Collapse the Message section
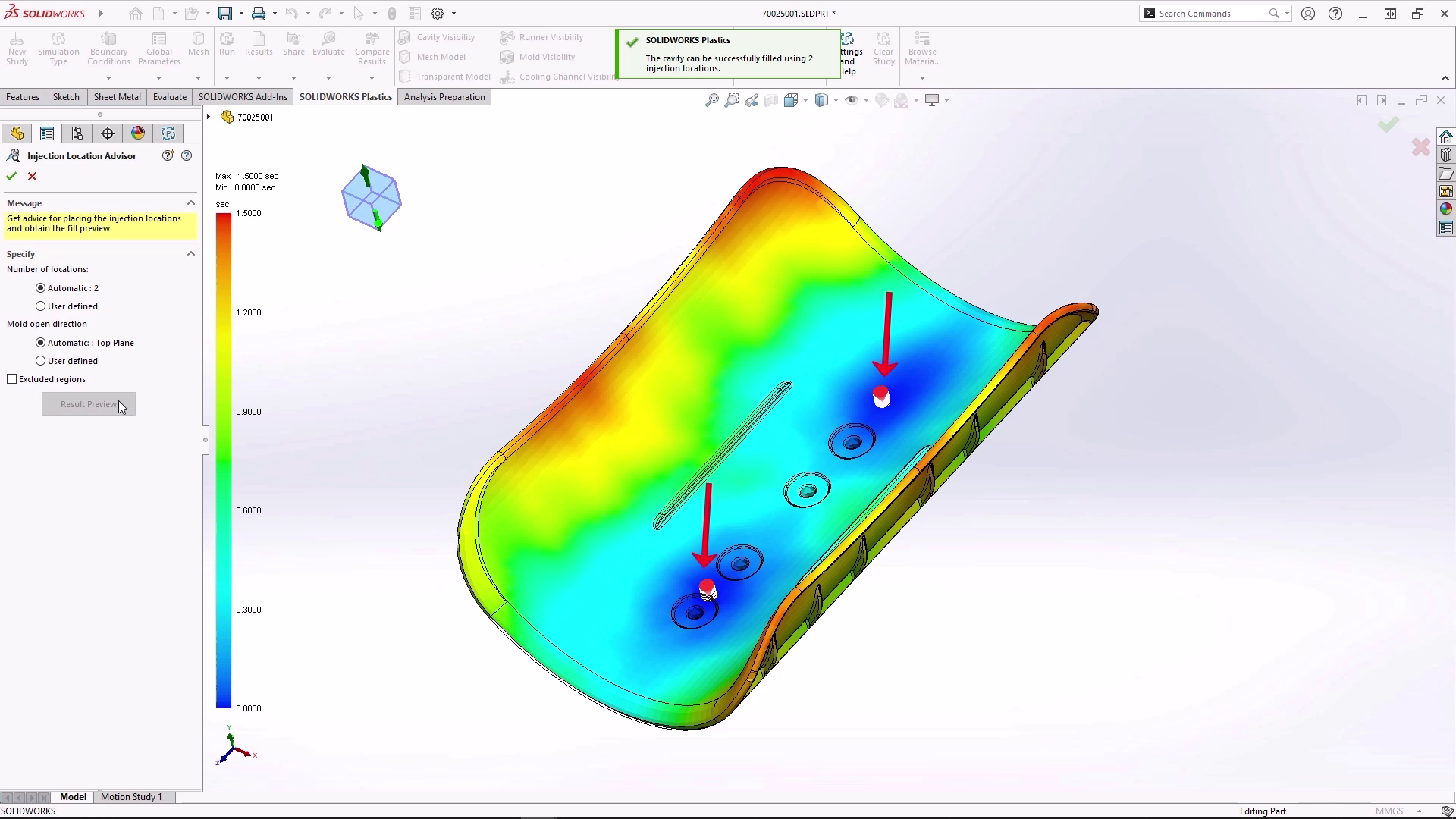 pyautogui.click(x=191, y=202)
